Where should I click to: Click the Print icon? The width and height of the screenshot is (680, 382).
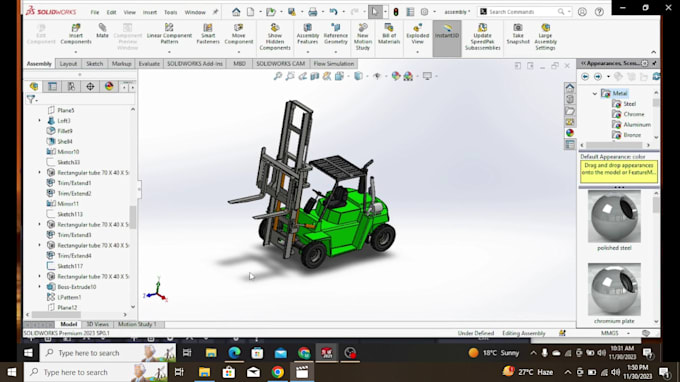click(x=312, y=12)
